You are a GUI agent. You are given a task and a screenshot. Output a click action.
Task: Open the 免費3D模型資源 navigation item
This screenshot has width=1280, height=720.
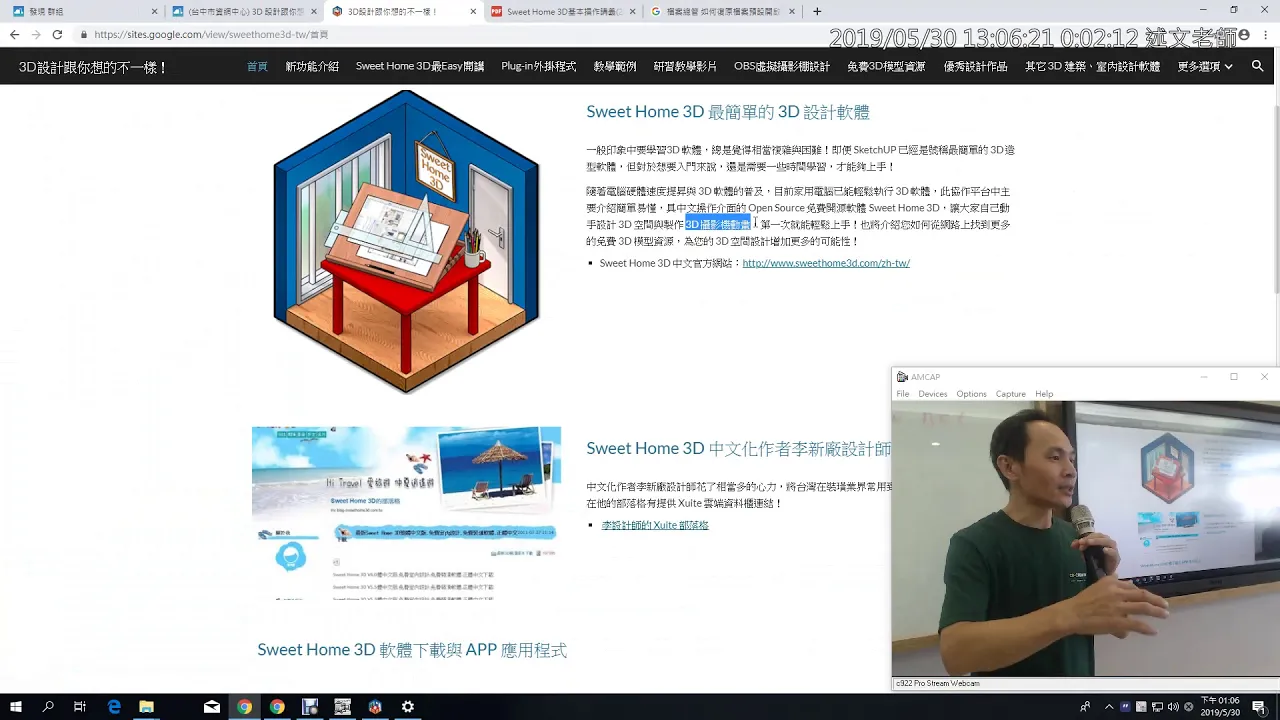tap(886, 67)
